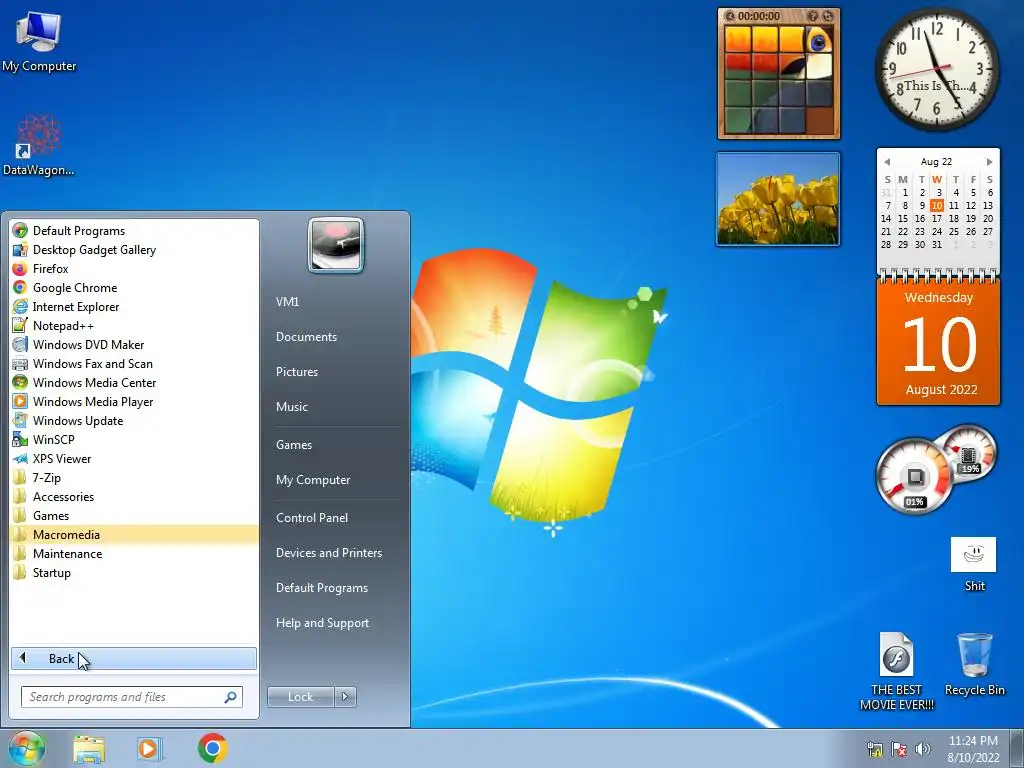The image size is (1024, 768).
Task: Open the volume speaker tray icon
Action: coord(923,749)
